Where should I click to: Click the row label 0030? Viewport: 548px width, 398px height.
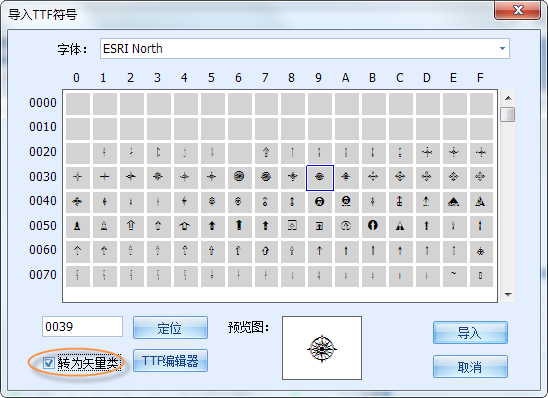[x=43, y=177]
